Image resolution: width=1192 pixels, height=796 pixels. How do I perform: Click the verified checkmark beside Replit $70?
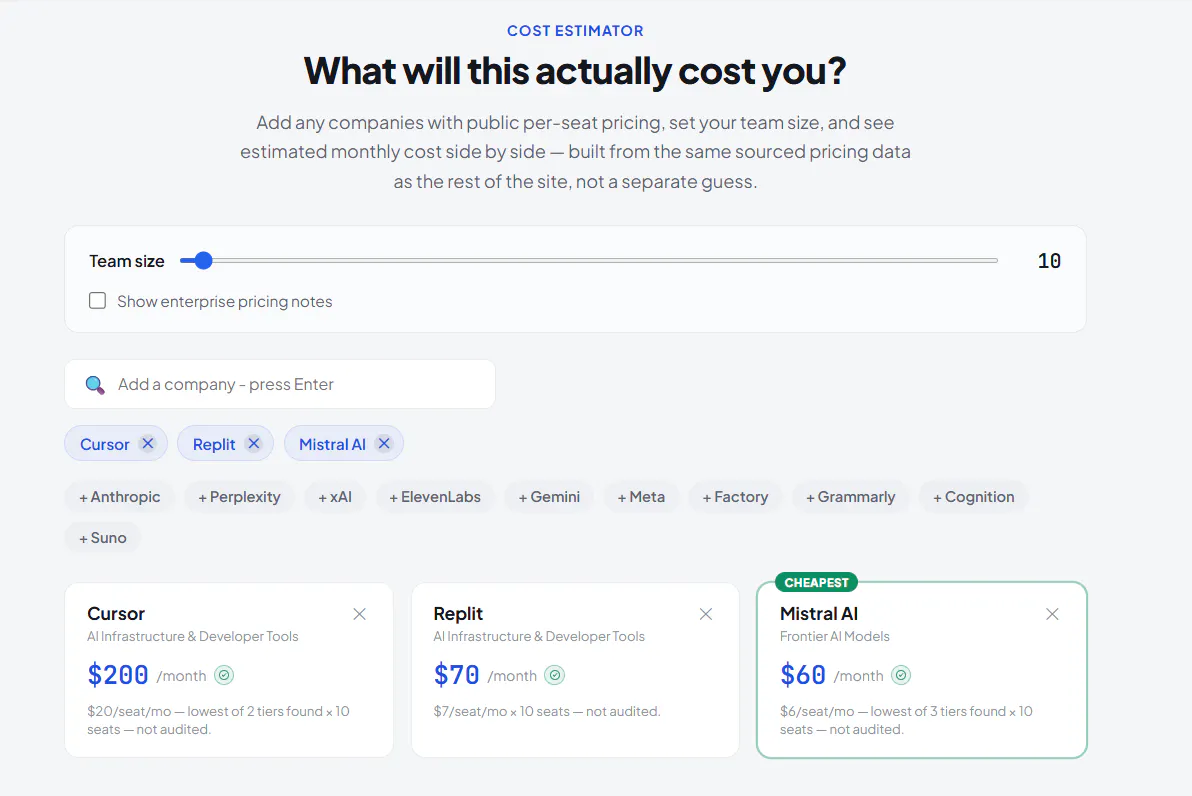pos(555,675)
